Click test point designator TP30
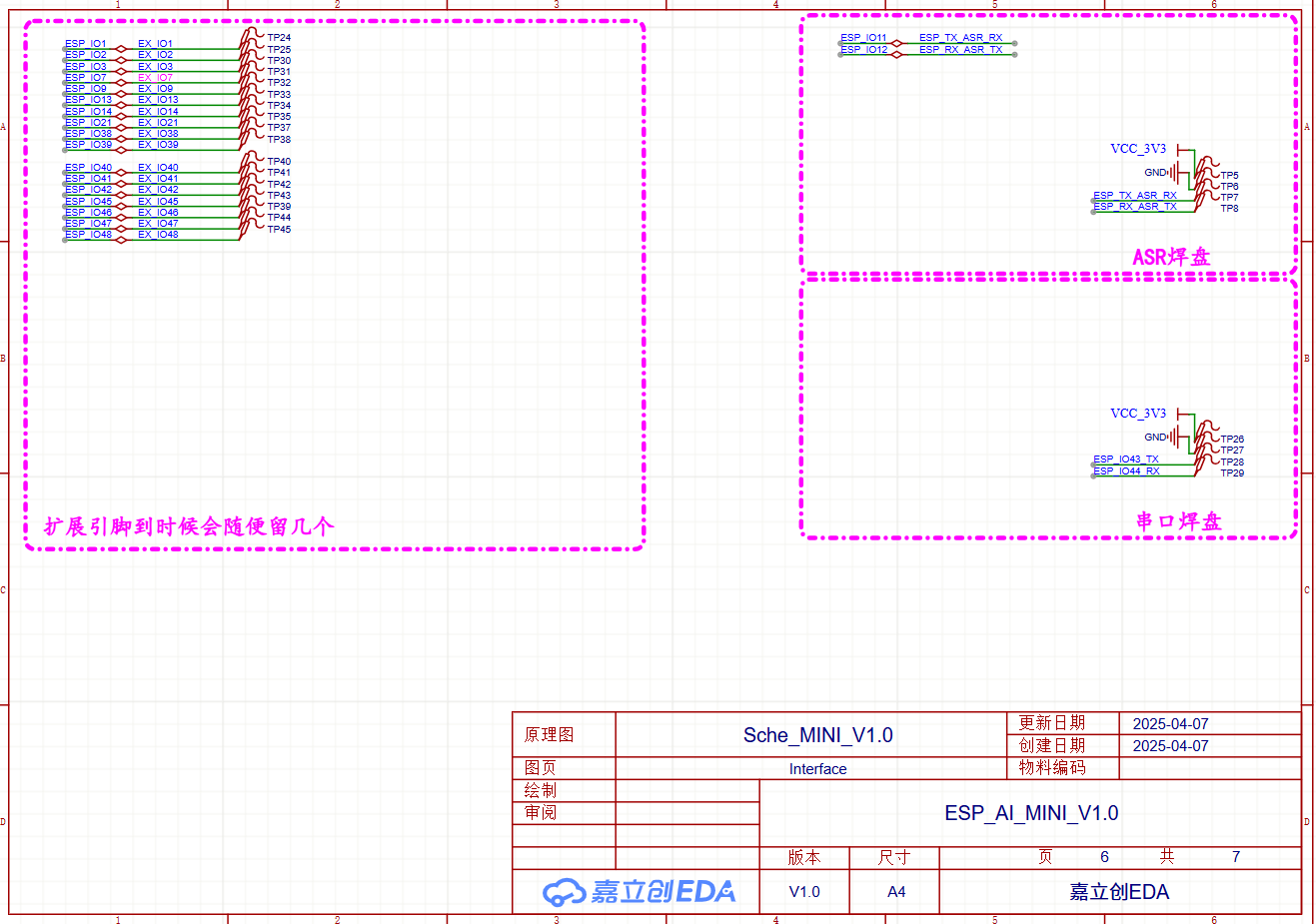1316x924 pixels. pyautogui.click(x=279, y=61)
